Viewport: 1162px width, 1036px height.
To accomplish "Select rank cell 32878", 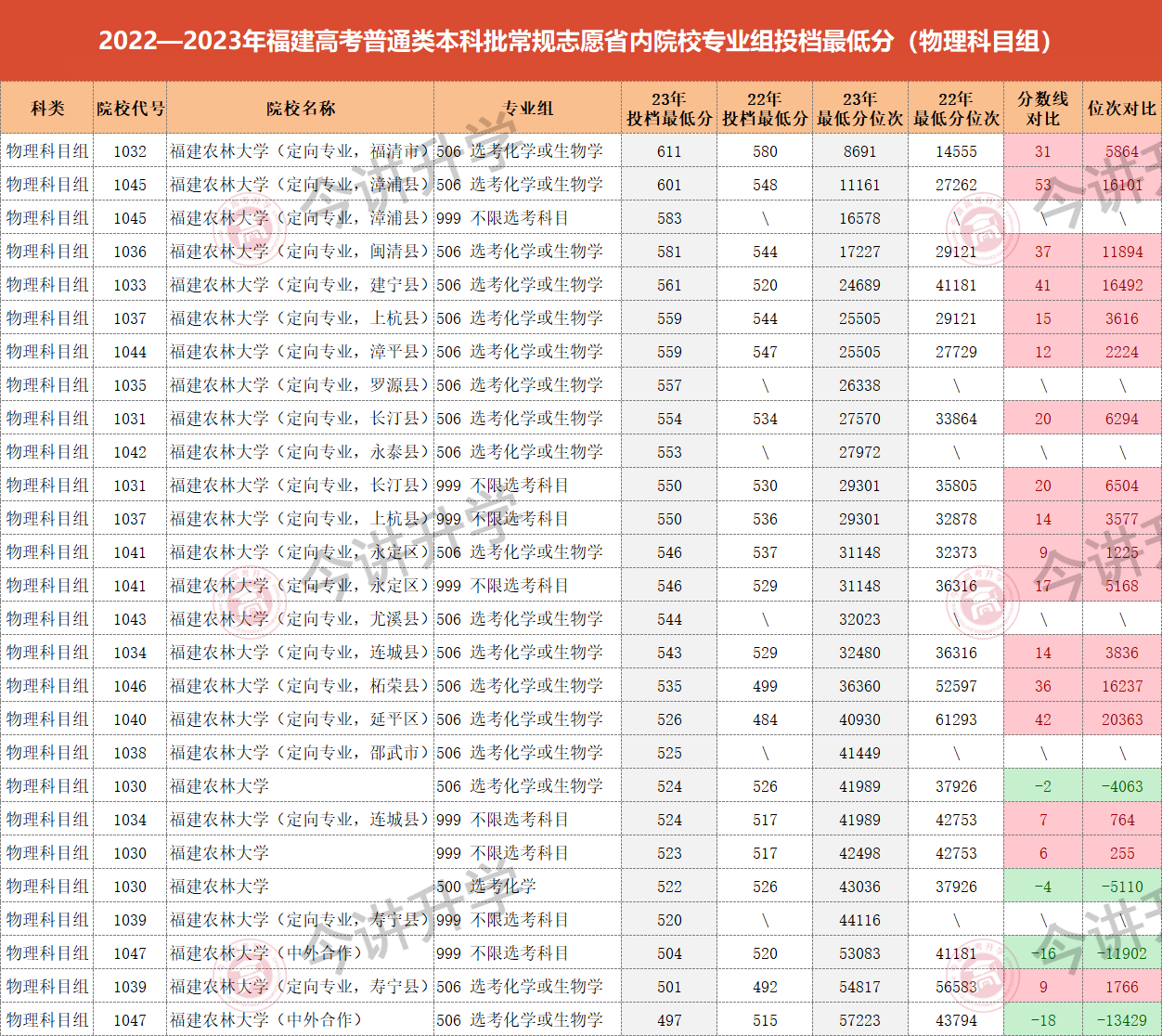I will 956,519.
